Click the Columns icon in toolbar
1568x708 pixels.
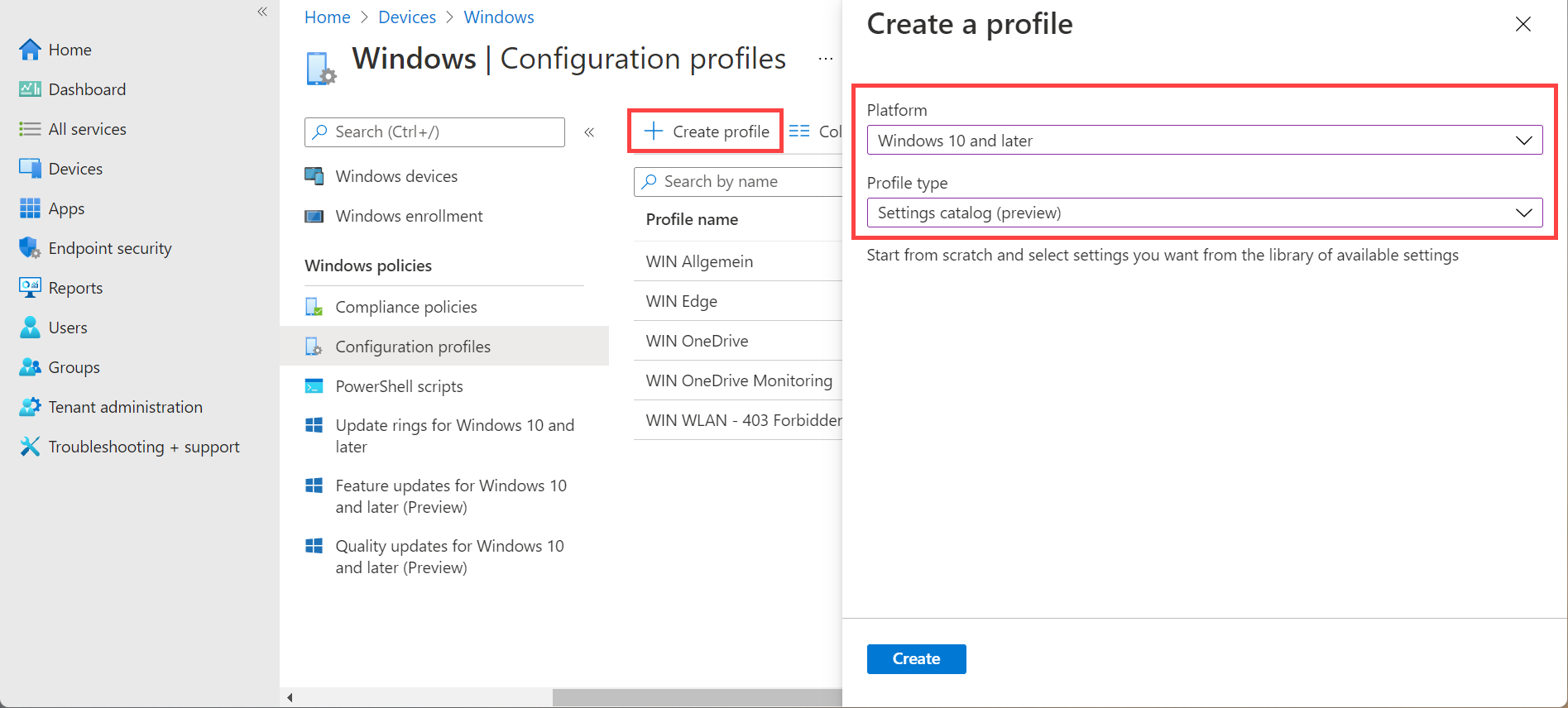coord(798,131)
